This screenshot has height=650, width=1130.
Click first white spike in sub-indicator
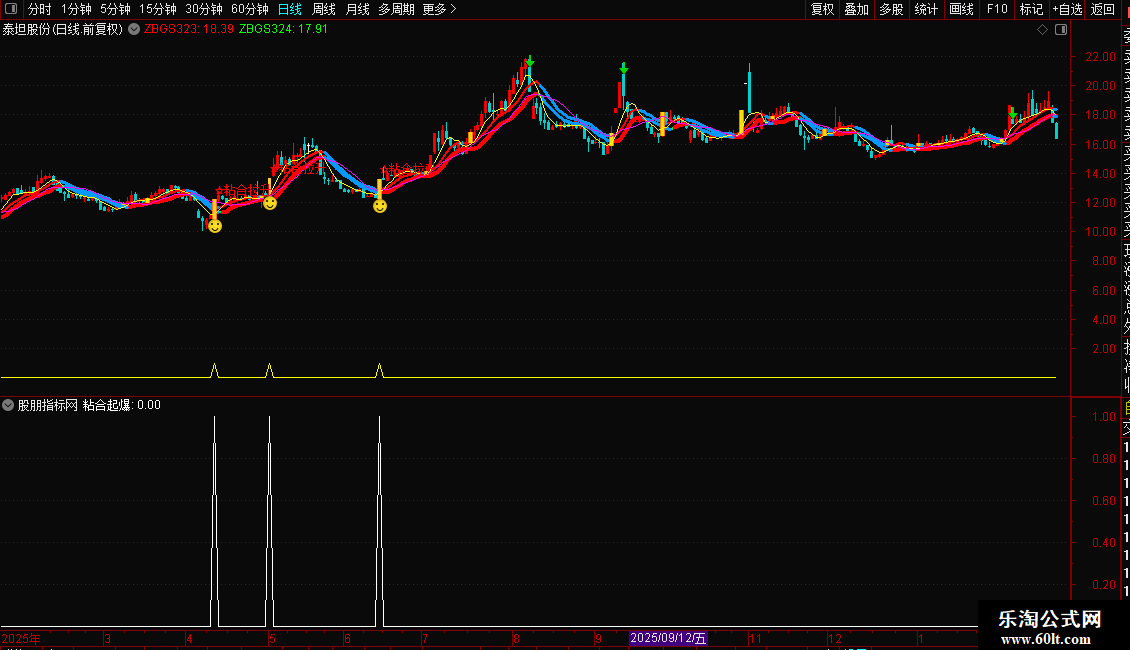215,521
